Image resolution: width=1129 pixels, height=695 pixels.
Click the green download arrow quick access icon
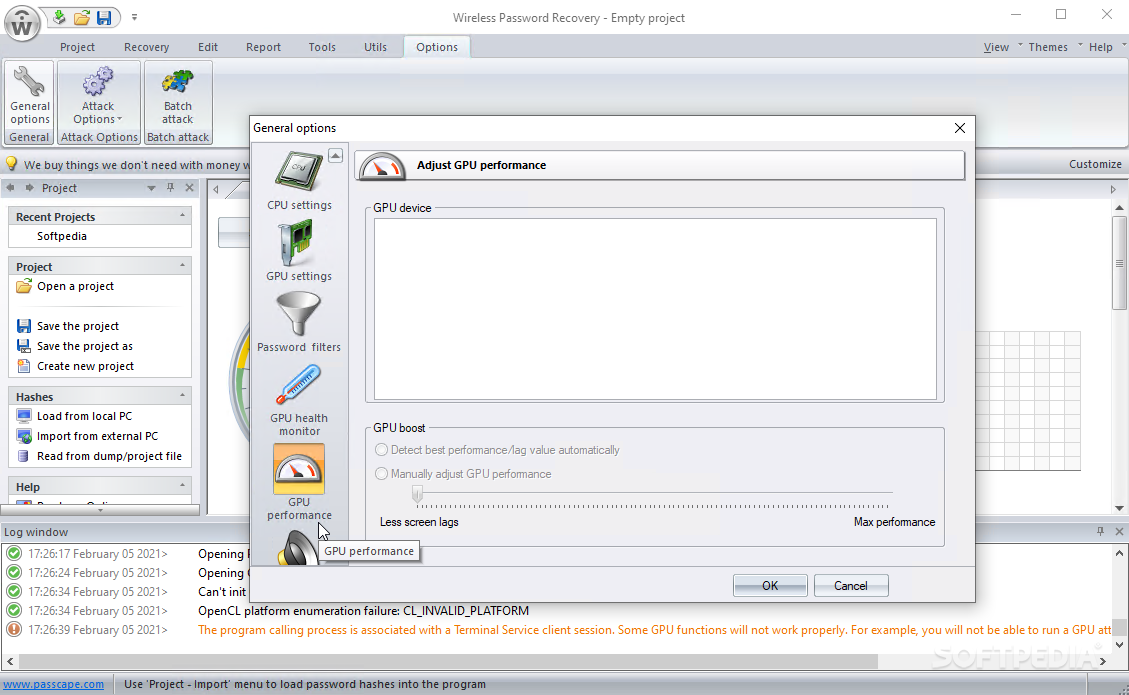(x=60, y=17)
